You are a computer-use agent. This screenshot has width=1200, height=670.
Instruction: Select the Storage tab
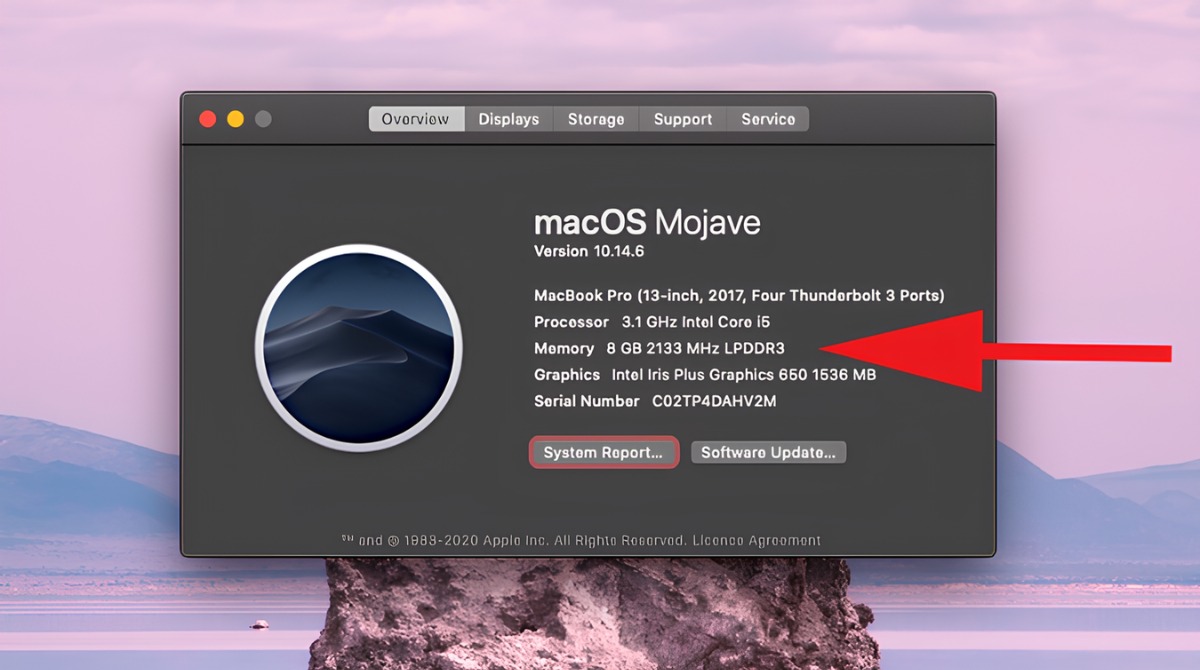point(595,118)
